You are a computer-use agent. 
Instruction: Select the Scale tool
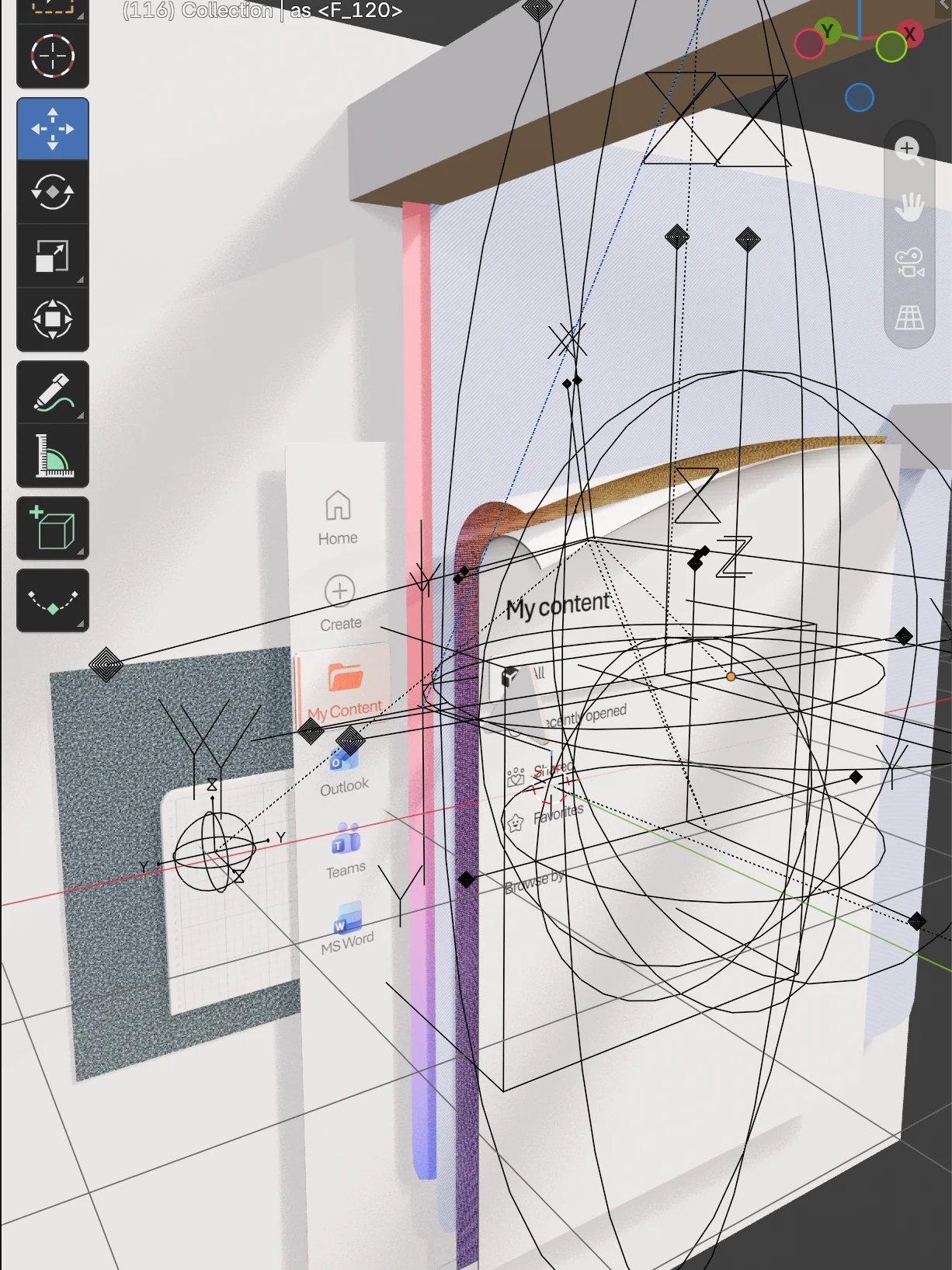pos(53,256)
